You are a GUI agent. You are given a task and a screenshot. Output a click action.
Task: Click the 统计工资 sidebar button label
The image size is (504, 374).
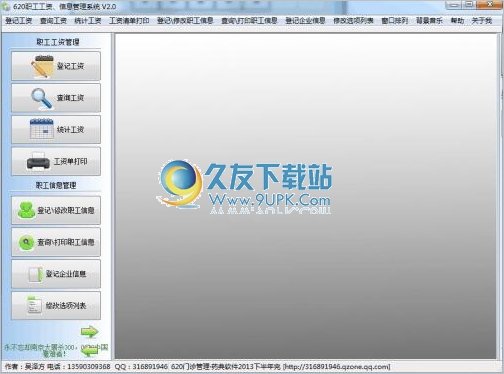[x=70, y=130]
